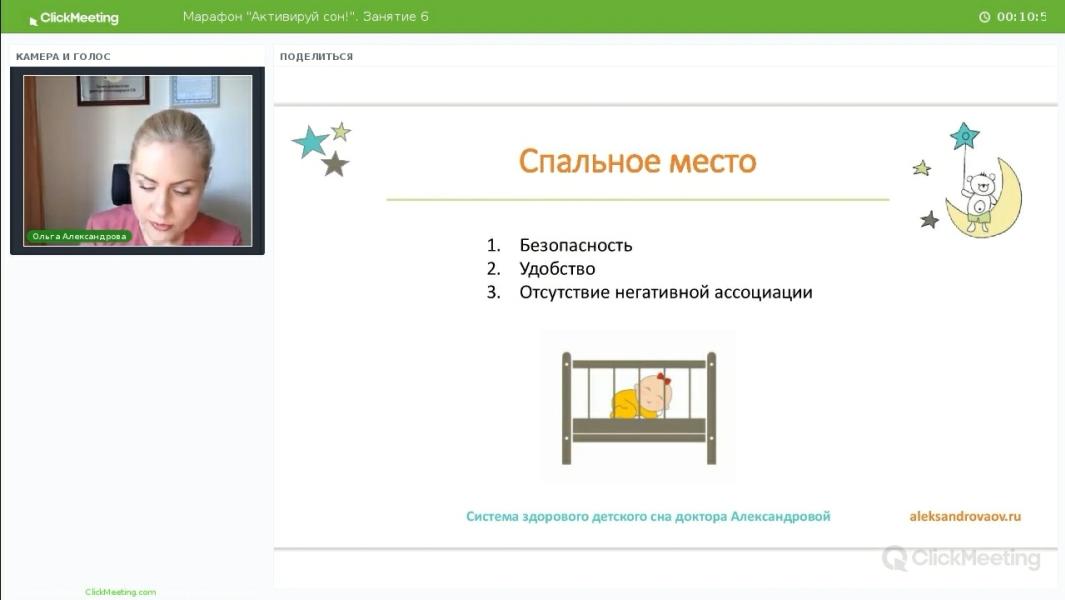Open the "Камера и голос" panel header
The width and height of the screenshot is (1065, 600).
[x=63, y=57]
